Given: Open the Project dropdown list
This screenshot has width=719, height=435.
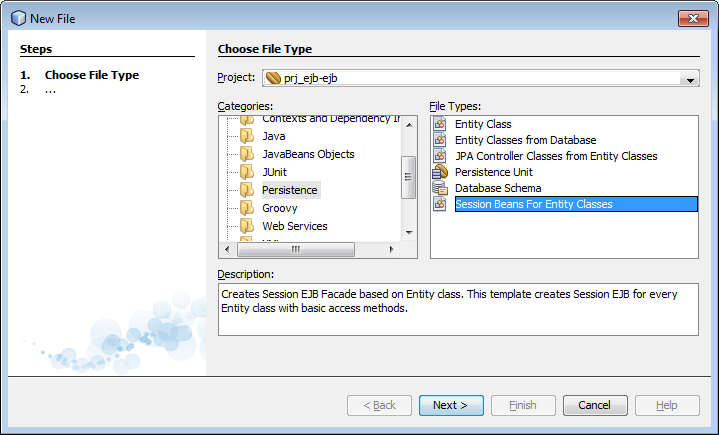Looking at the screenshot, I should pos(689,79).
